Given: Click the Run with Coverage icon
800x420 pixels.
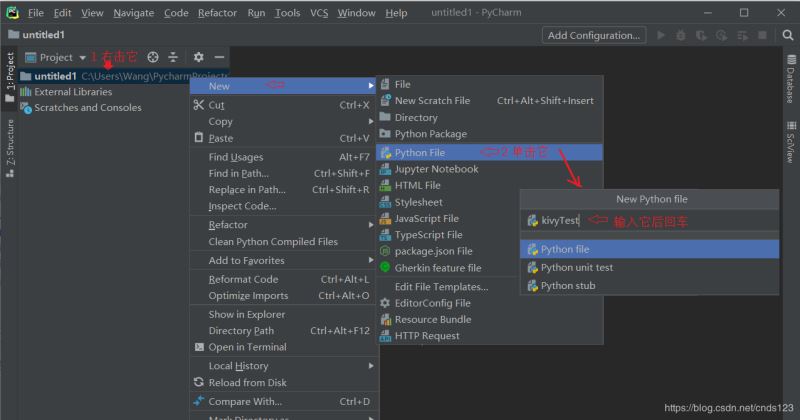Looking at the screenshot, I should (x=701, y=35).
